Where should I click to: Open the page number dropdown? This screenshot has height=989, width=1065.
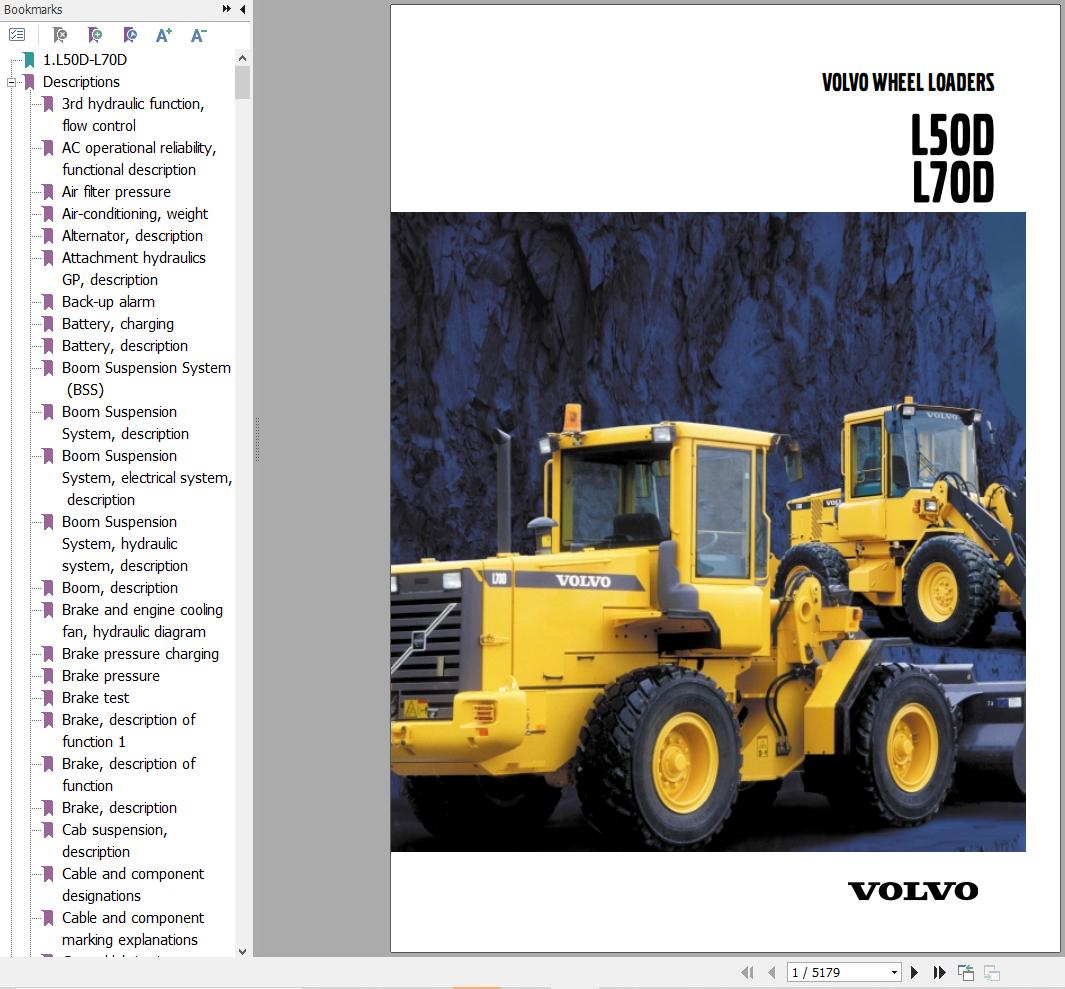click(894, 971)
